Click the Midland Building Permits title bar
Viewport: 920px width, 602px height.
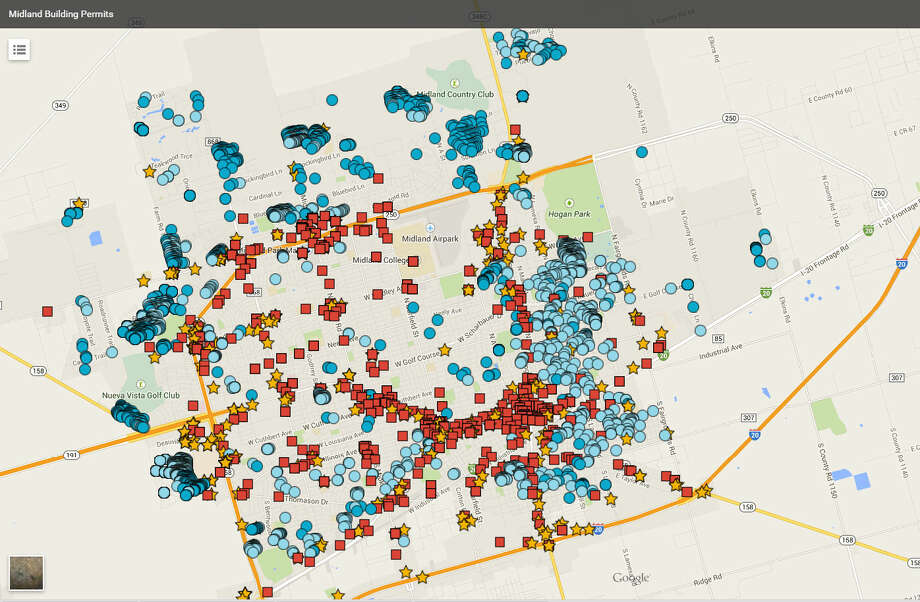coord(63,14)
